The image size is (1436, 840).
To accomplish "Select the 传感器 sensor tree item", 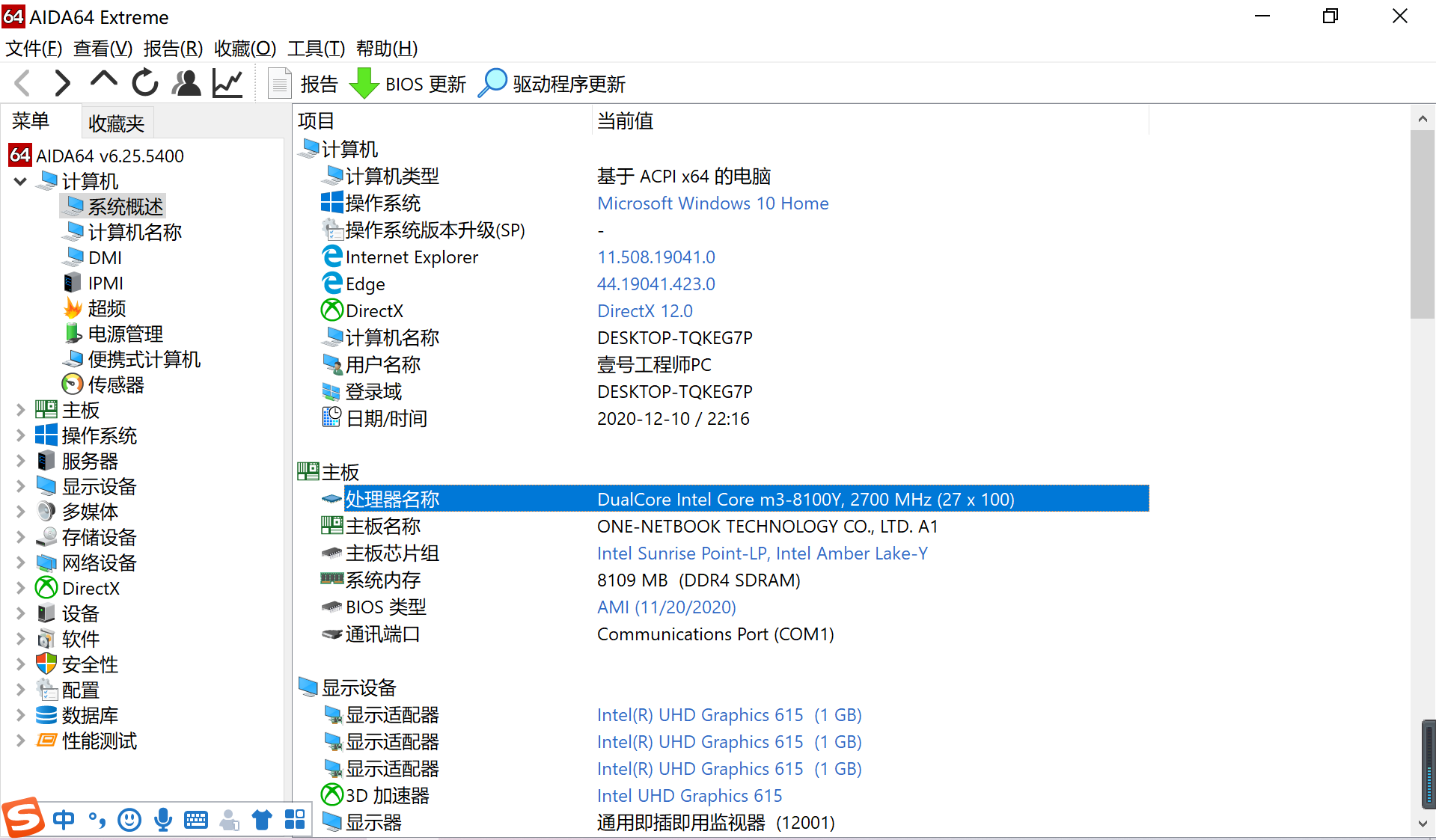I will [x=103, y=384].
